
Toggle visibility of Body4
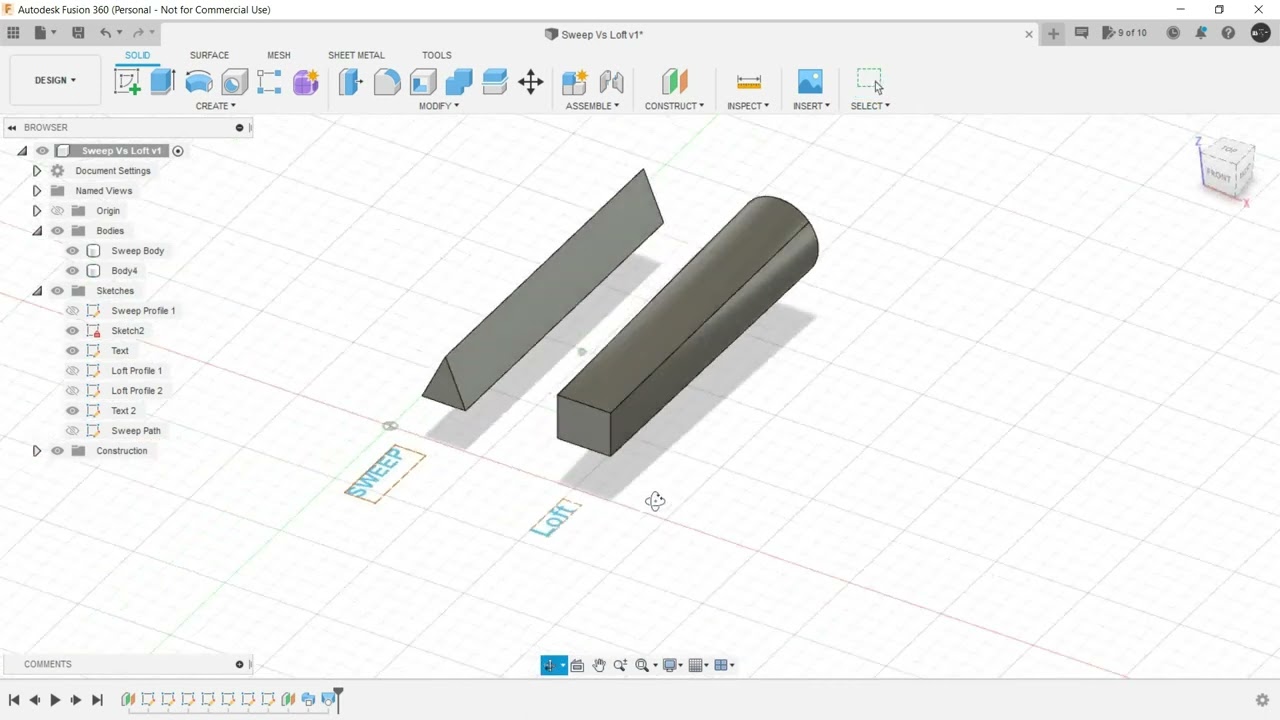tap(72, 271)
